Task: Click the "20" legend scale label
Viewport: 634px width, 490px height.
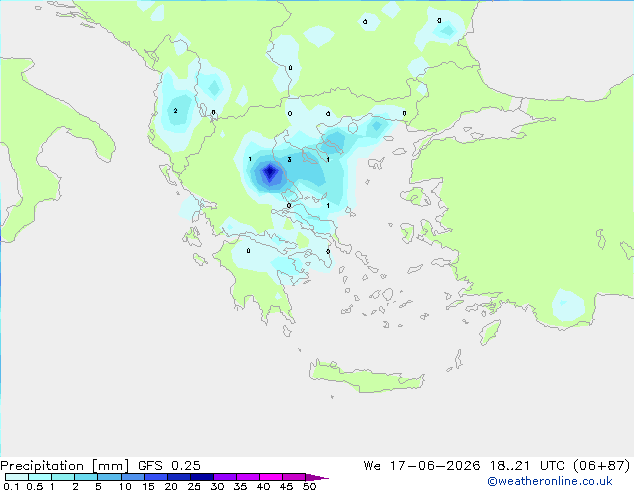Action: coord(171,486)
